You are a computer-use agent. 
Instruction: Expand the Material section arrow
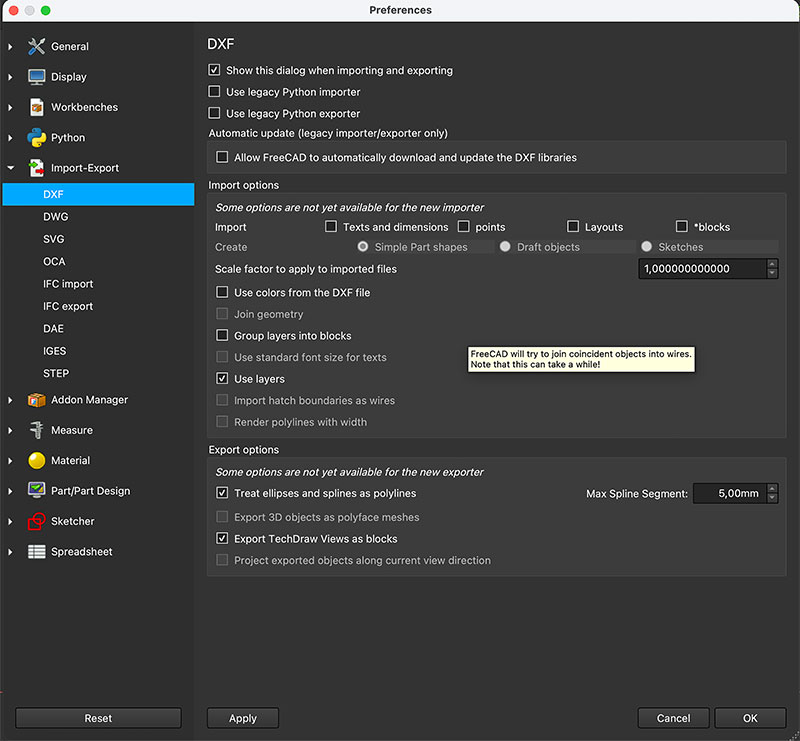(x=10, y=461)
